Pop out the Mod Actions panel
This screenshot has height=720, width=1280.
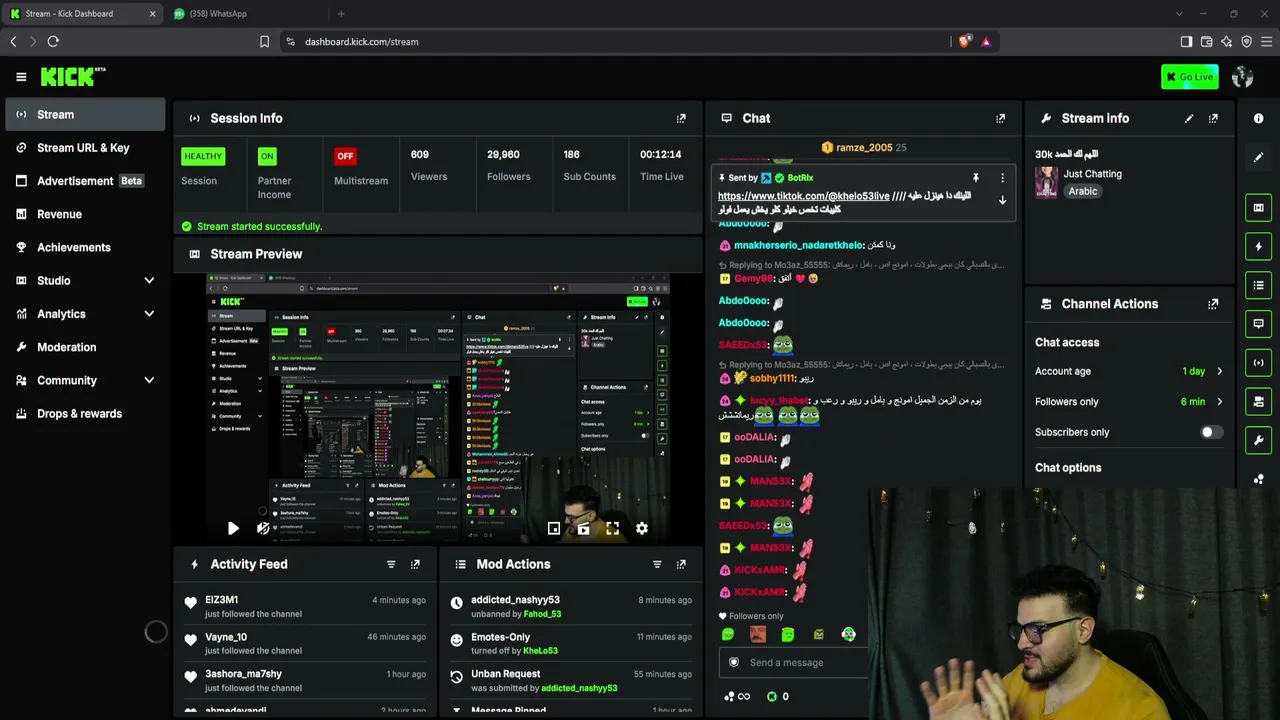681,564
